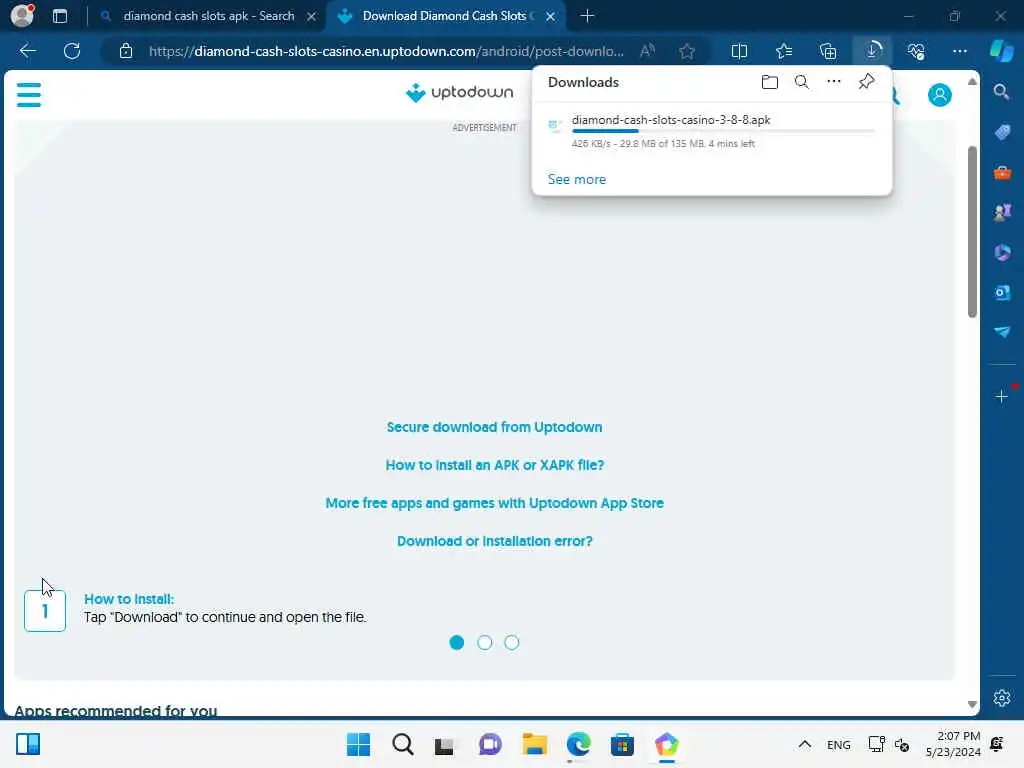
Task: Open Windows taskbar Search
Action: coord(402,744)
